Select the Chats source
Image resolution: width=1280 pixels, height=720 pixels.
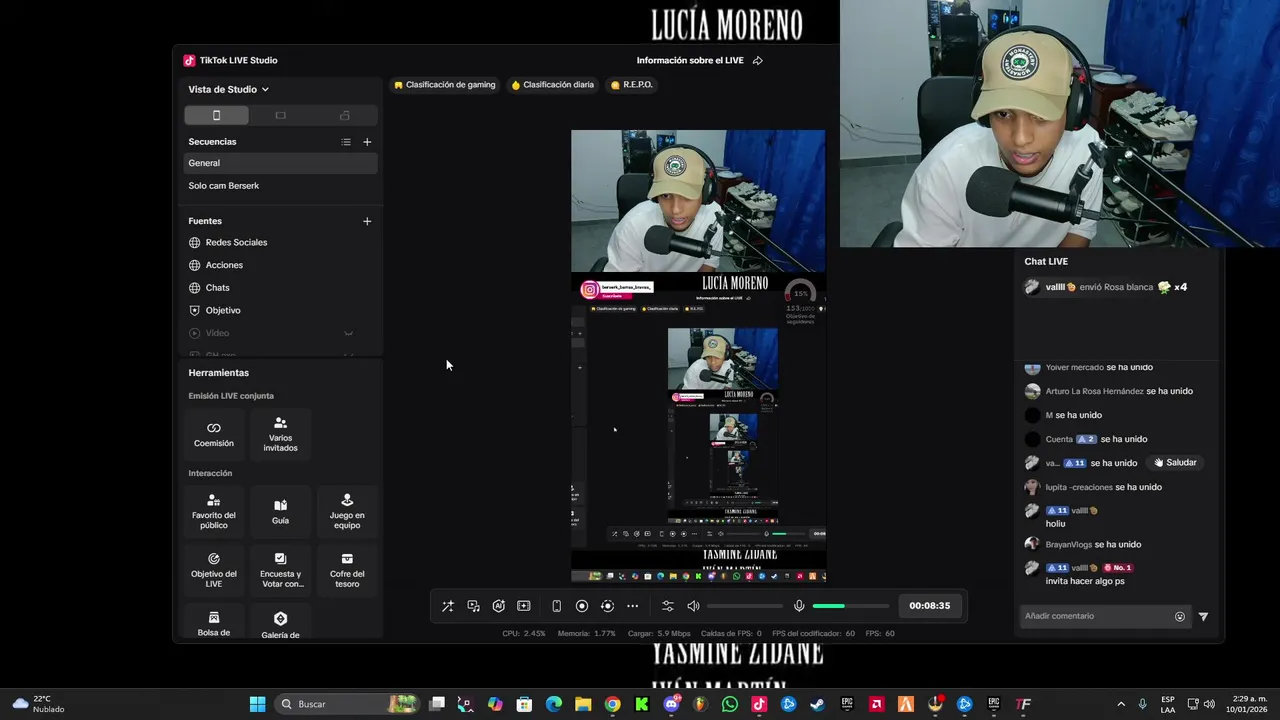point(280,288)
